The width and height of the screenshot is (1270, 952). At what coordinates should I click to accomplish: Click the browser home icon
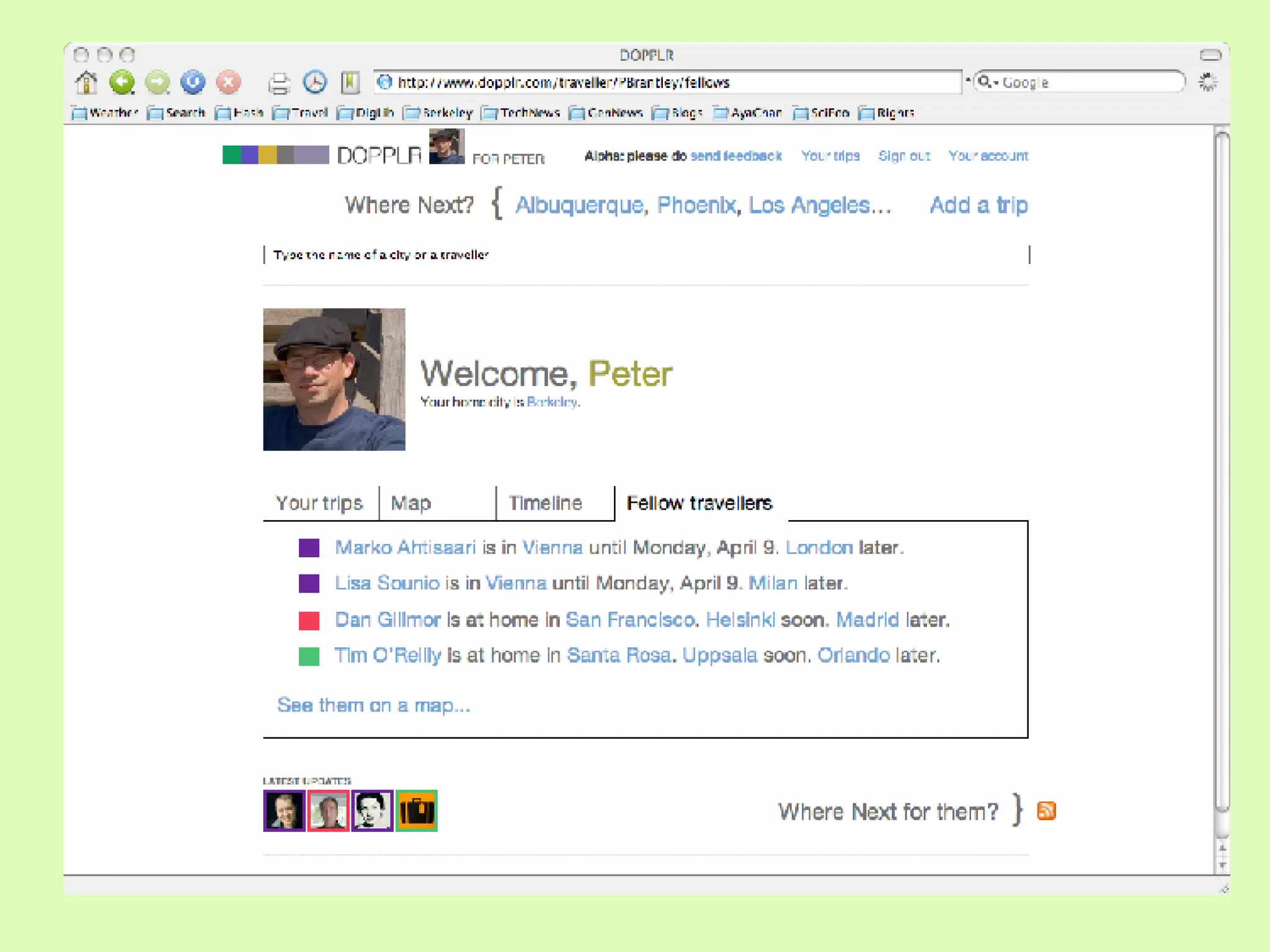[x=86, y=82]
